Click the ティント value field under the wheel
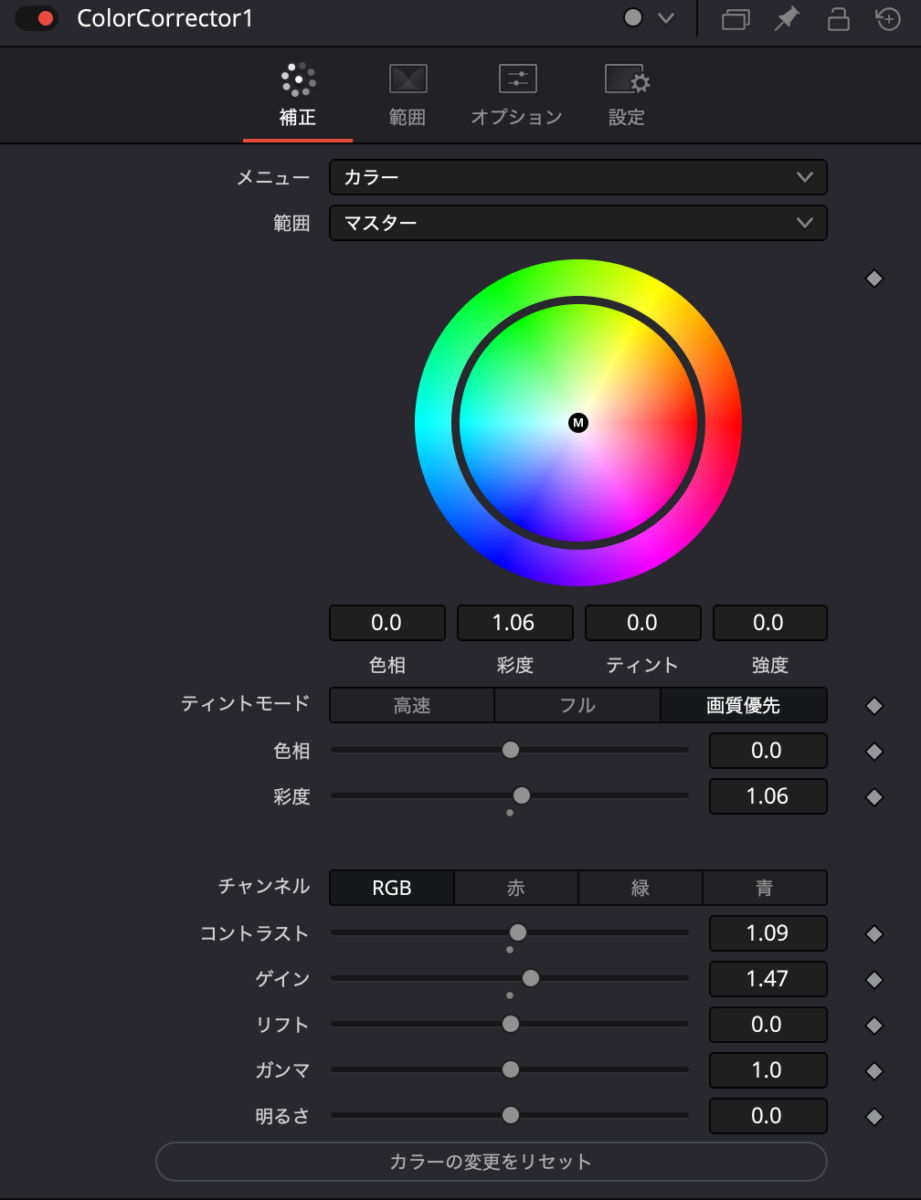Viewport: 921px width, 1200px height. point(642,623)
